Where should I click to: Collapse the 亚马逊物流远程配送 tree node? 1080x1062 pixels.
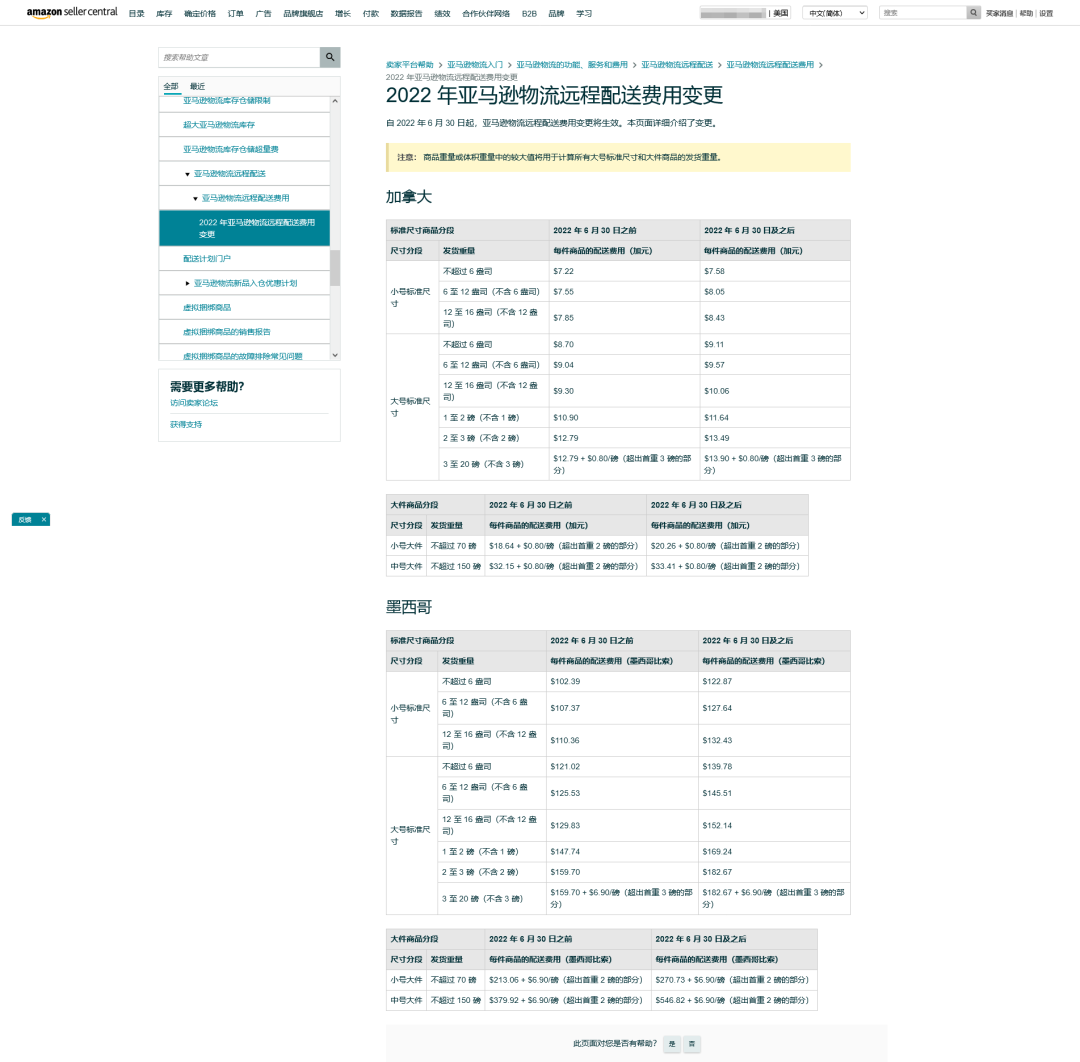tap(187, 174)
